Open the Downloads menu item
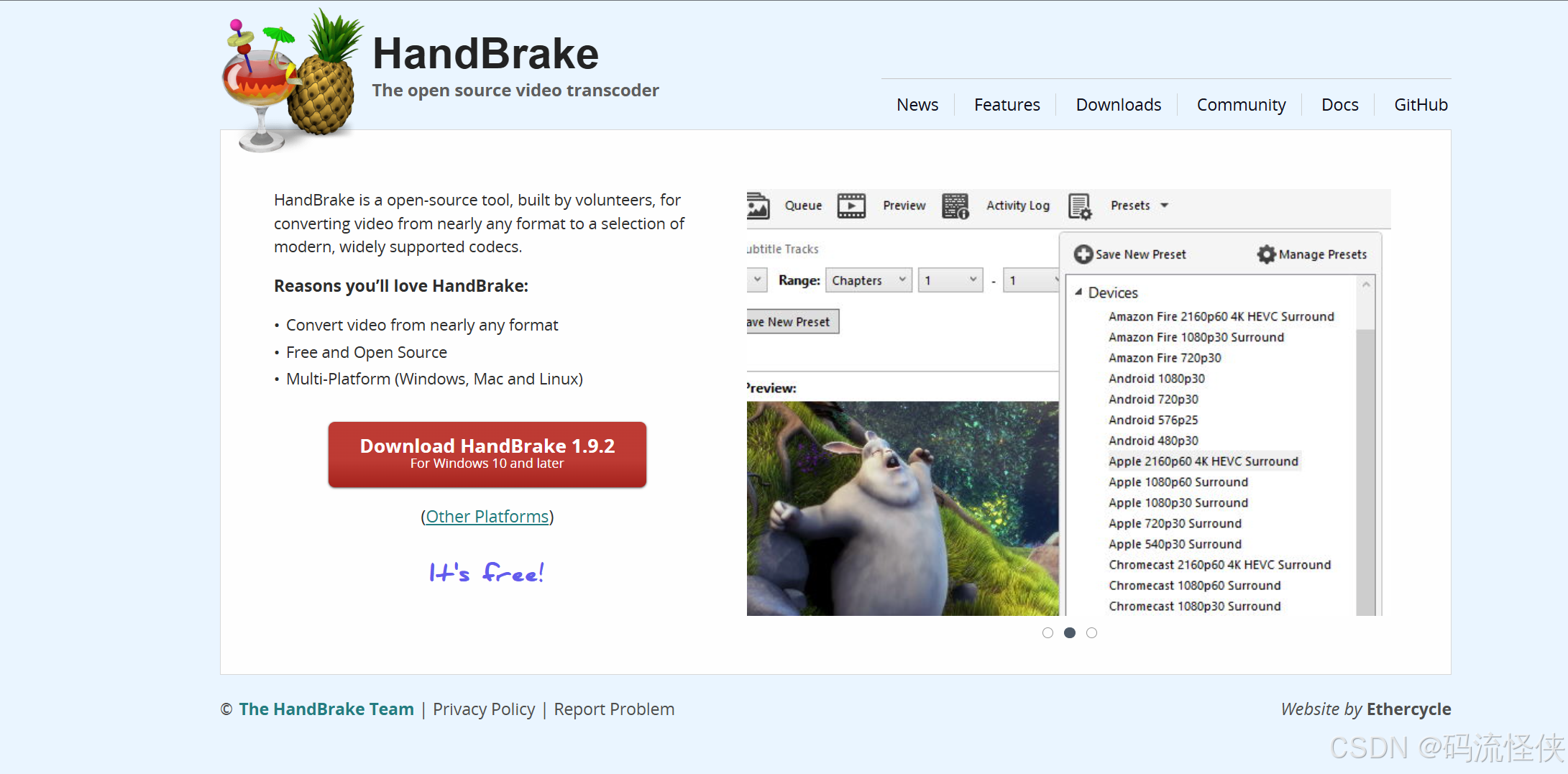 tap(1119, 105)
